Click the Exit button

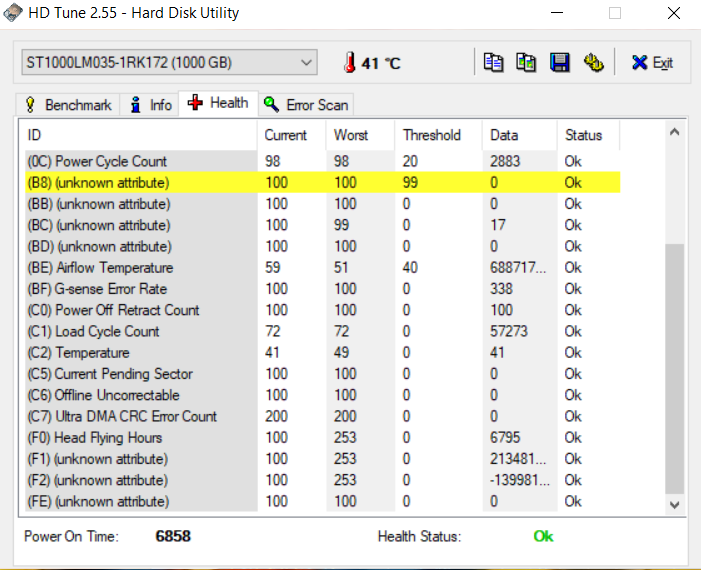tap(652, 63)
